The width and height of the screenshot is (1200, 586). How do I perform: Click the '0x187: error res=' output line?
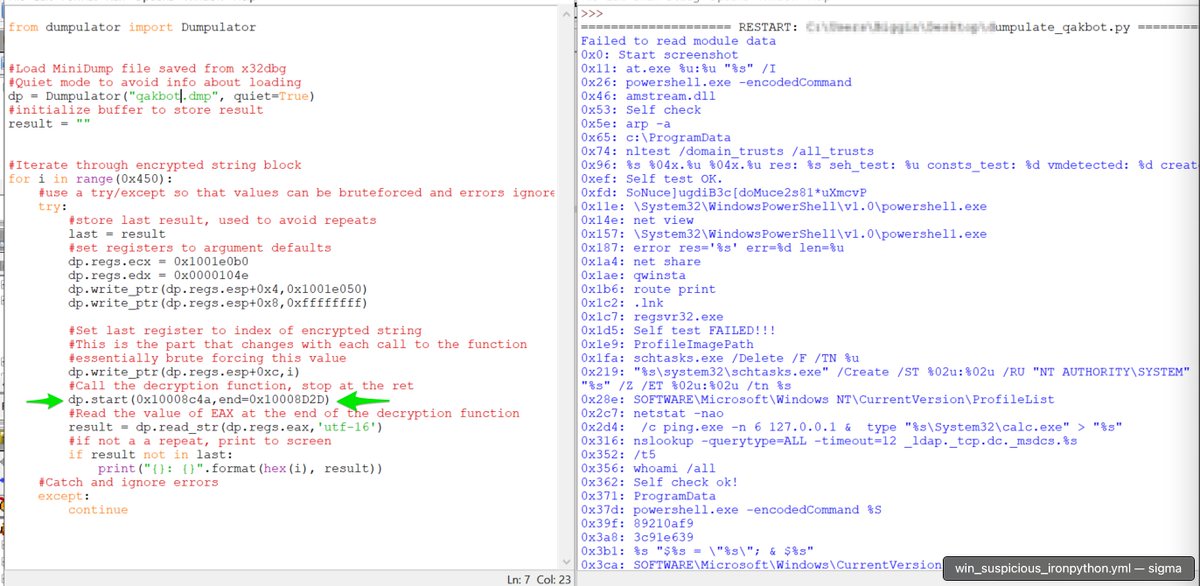713,247
